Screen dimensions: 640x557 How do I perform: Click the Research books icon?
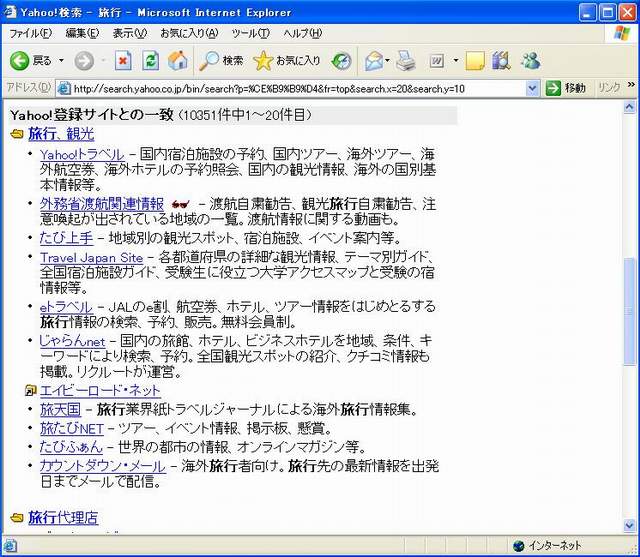pos(501,61)
